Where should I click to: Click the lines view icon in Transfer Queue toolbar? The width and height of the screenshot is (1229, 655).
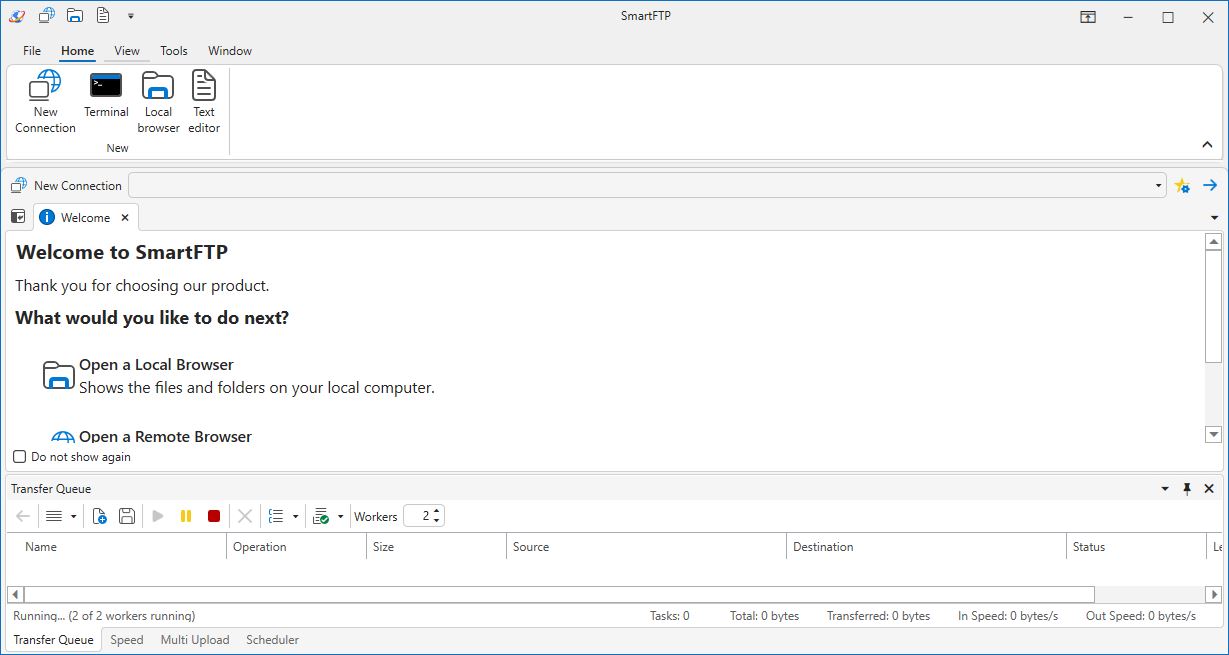point(54,516)
